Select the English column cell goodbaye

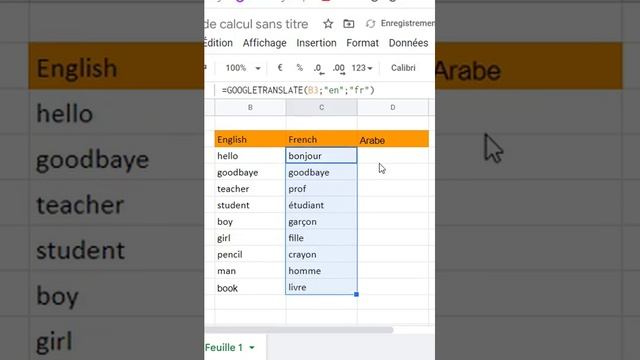250,172
